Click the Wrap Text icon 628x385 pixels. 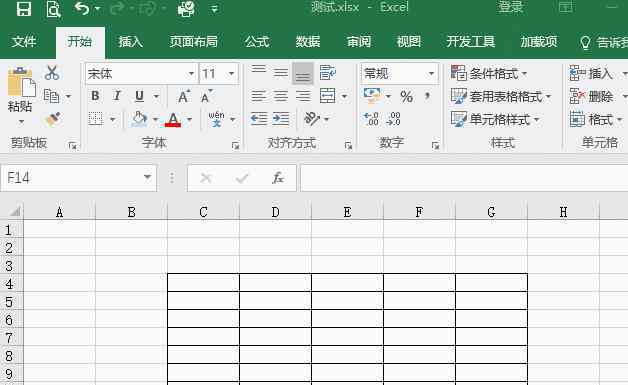coord(328,73)
